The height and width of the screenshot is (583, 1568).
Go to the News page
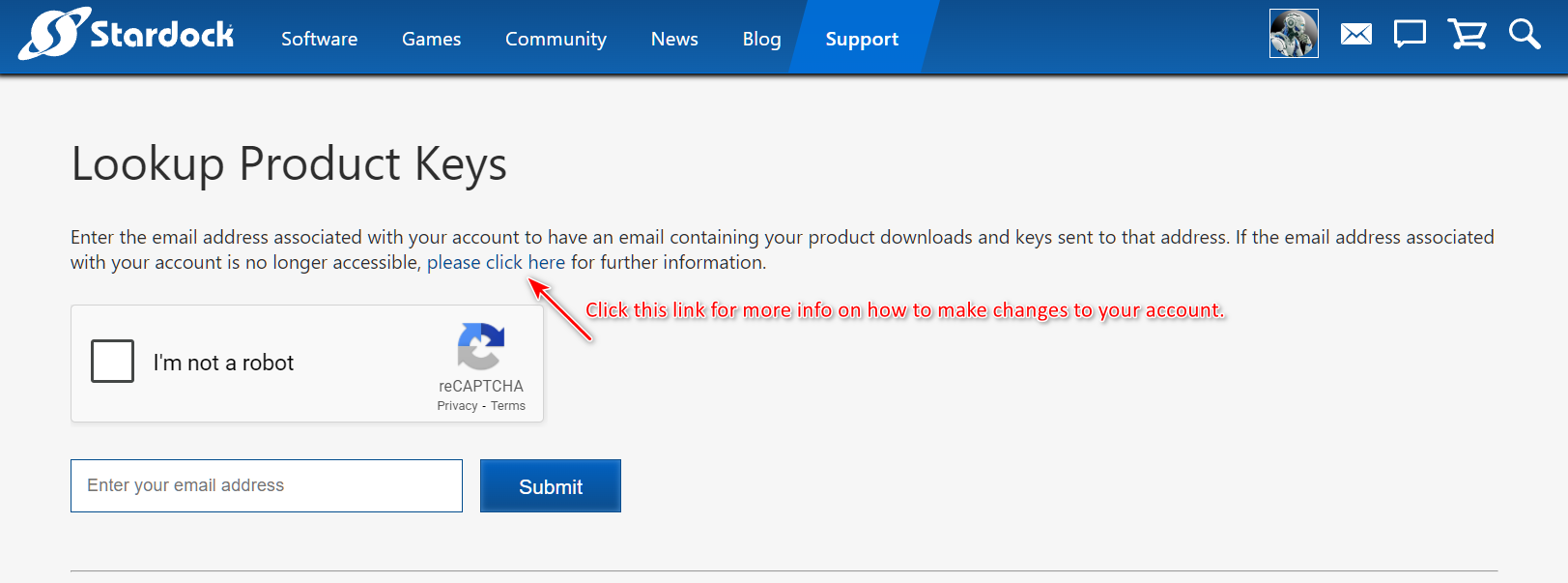click(674, 39)
